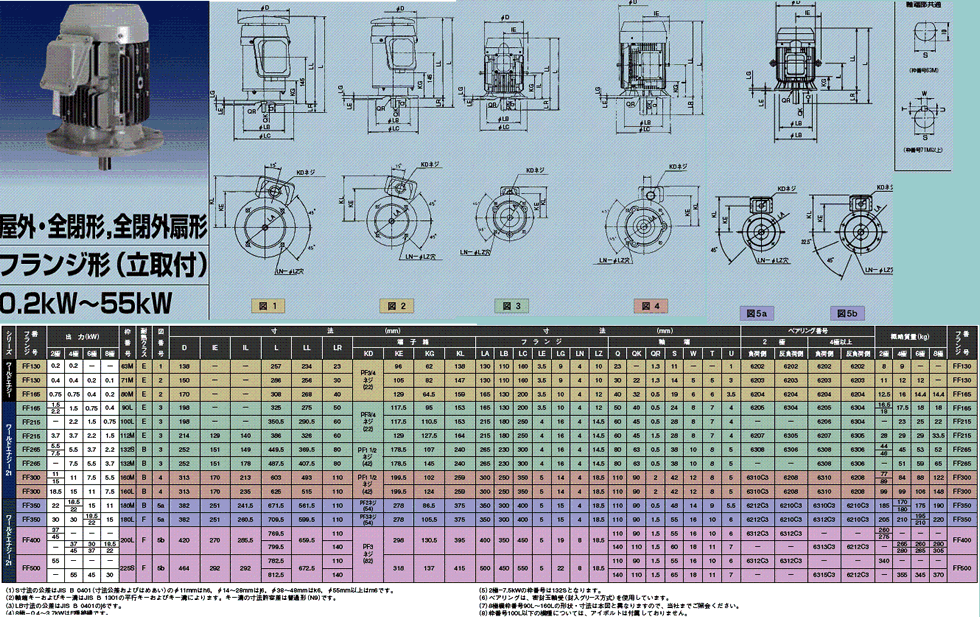Click the KD column header
The width and height of the screenshot is (980, 617).
pyautogui.click(x=368, y=352)
